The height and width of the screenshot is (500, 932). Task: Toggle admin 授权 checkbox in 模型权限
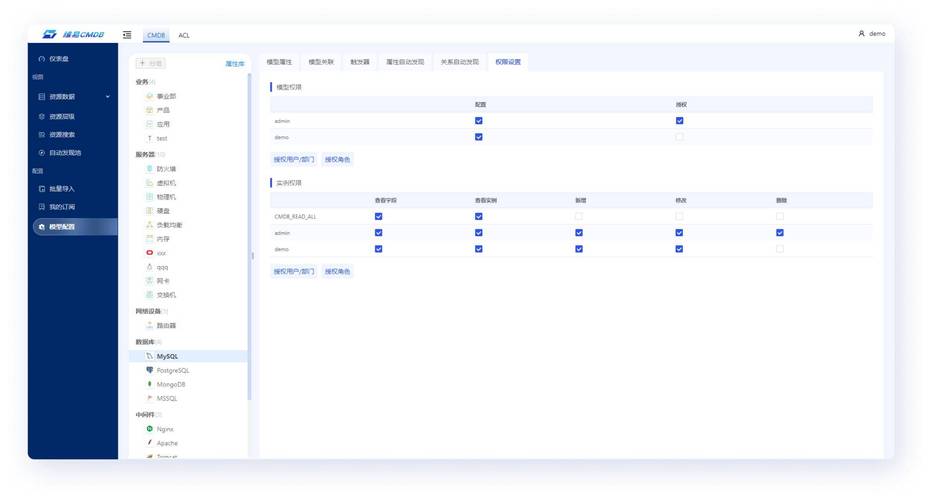pyautogui.click(x=679, y=121)
